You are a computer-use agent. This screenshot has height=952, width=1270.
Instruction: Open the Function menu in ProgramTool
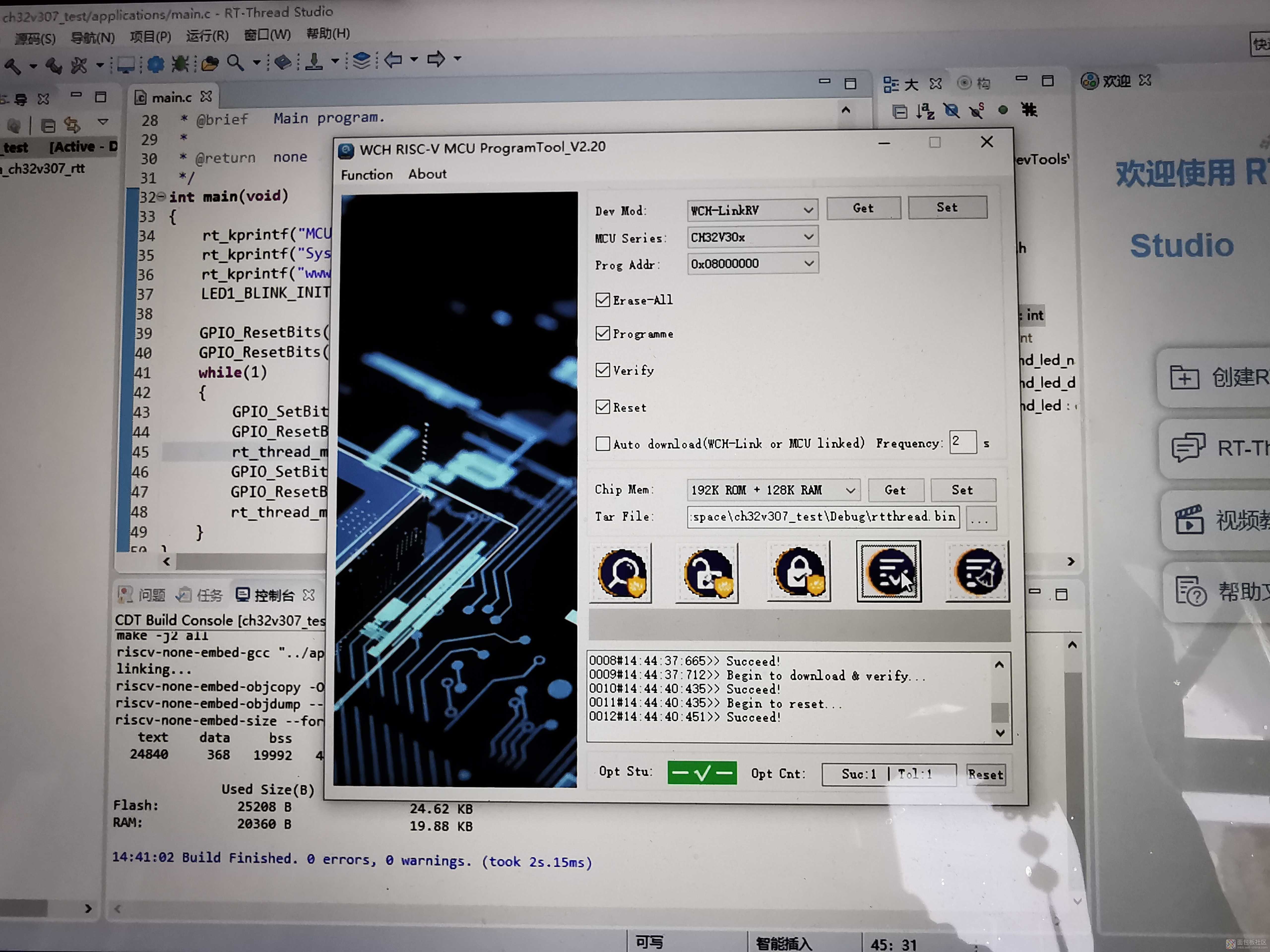click(367, 175)
